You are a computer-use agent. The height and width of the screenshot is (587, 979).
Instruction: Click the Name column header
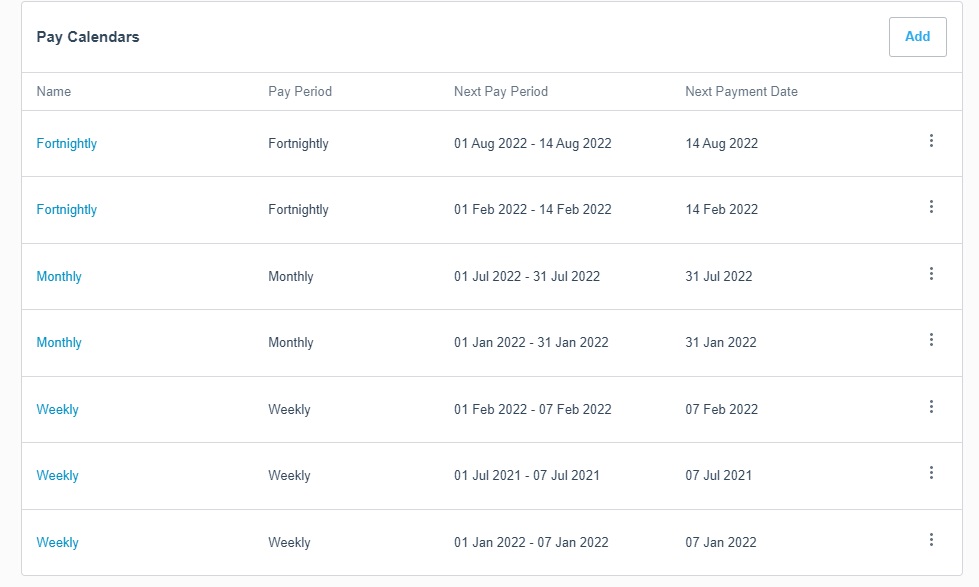(54, 92)
